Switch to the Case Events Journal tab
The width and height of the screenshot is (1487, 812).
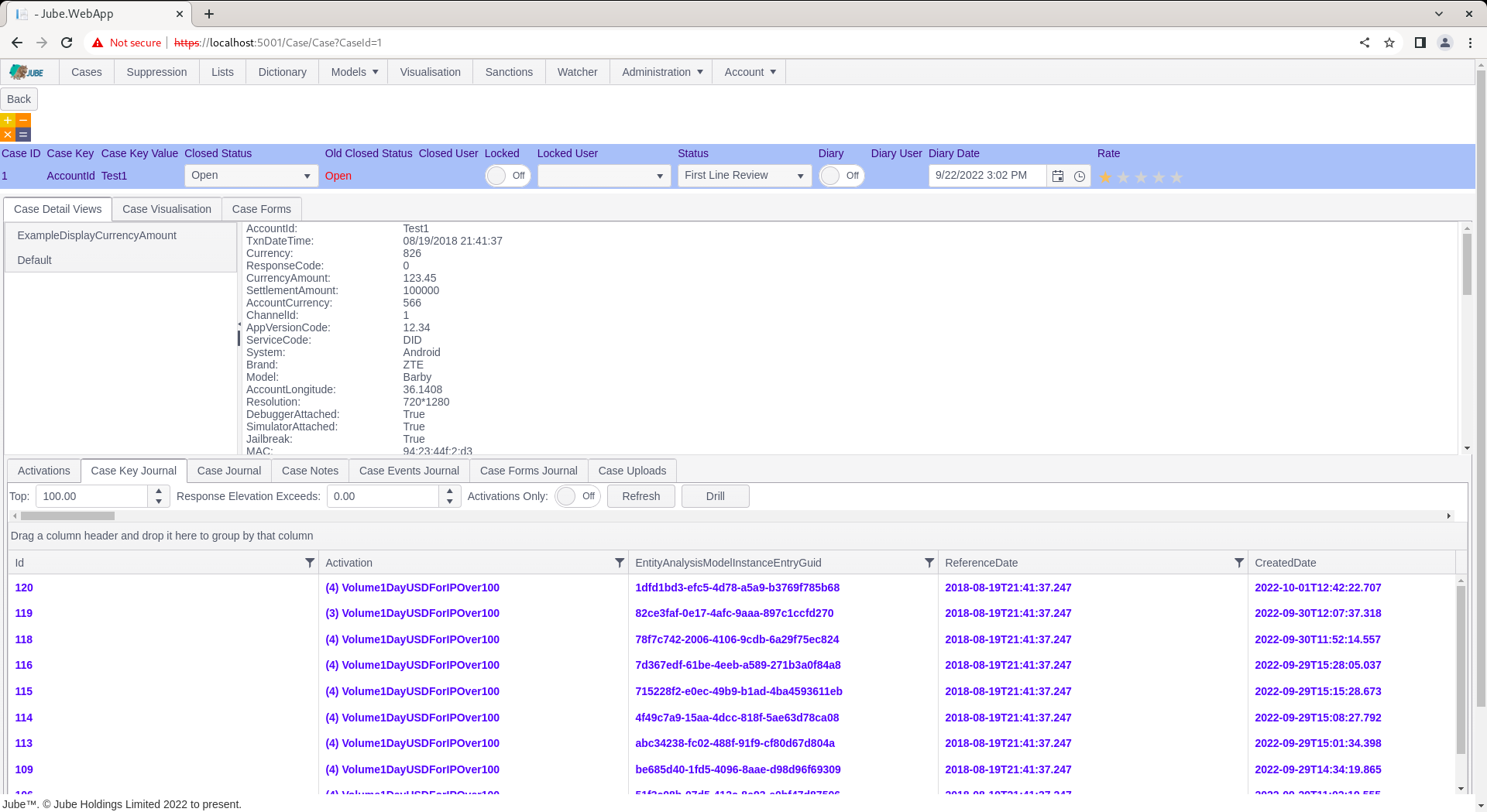(409, 471)
